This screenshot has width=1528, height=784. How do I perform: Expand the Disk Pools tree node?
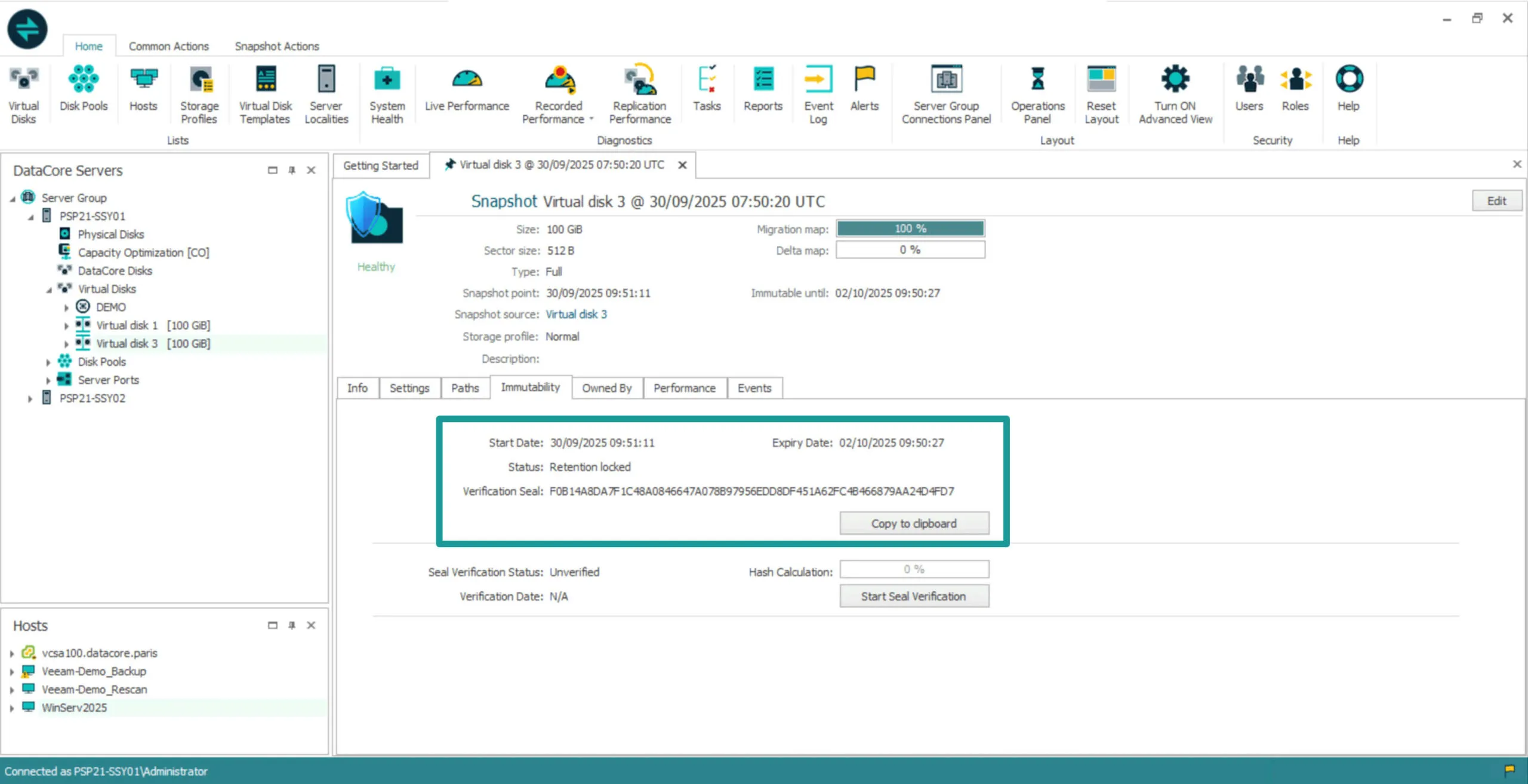pos(48,362)
